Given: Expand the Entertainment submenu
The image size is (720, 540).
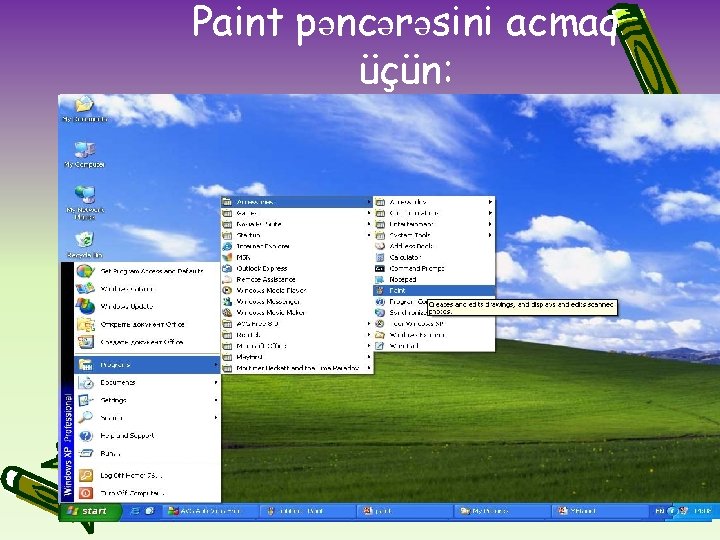Looking at the screenshot, I should (434, 224).
